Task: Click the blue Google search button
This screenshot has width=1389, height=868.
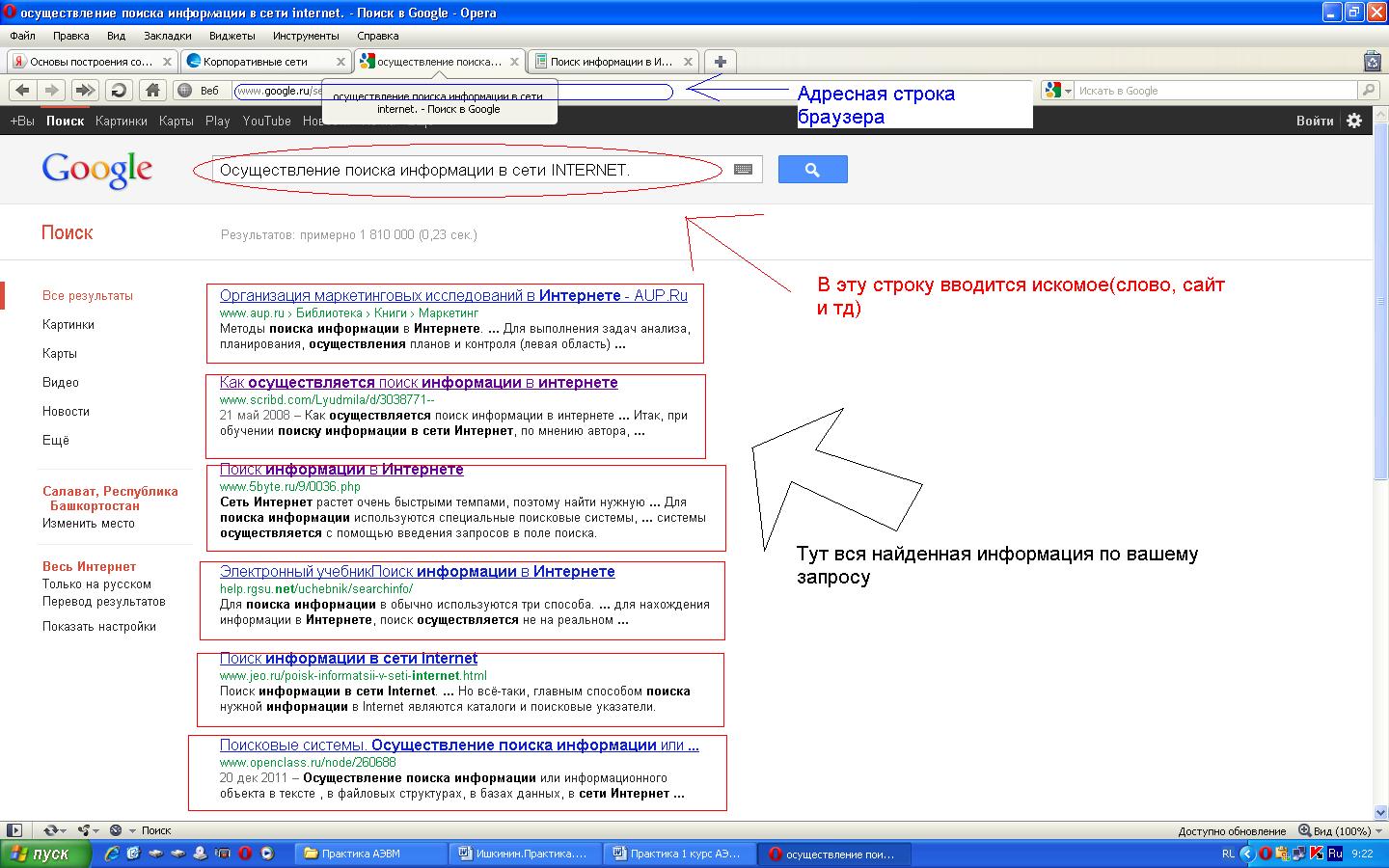Action: pyautogui.click(x=812, y=170)
